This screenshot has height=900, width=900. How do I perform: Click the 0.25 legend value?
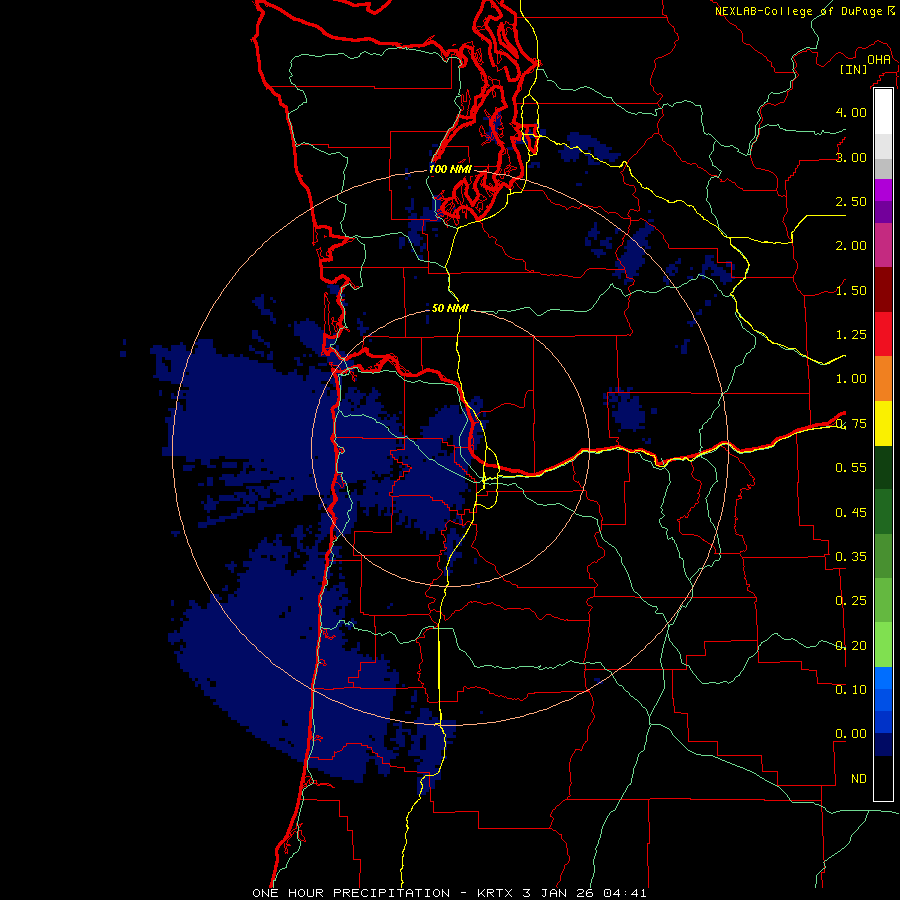pyautogui.click(x=851, y=601)
